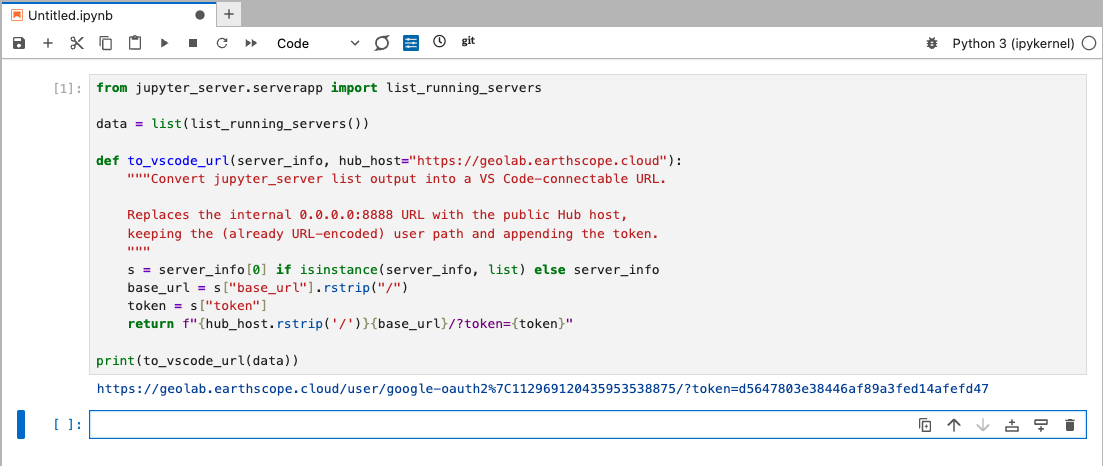Interrupt the kernel with stop icon
The height and width of the screenshot is (466, 1103).
coord(193,44)
